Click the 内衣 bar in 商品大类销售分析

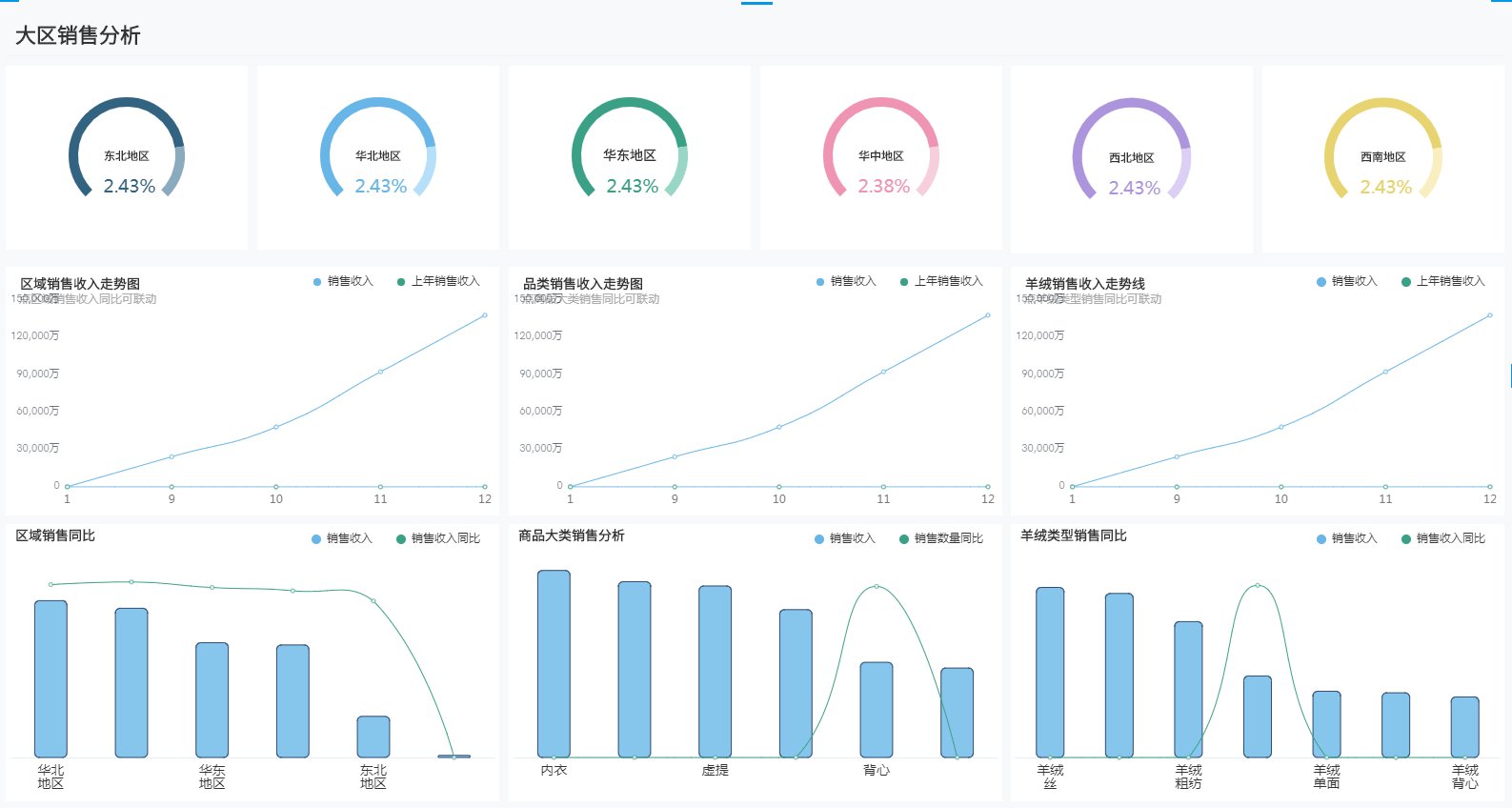(x=554, y=664)
